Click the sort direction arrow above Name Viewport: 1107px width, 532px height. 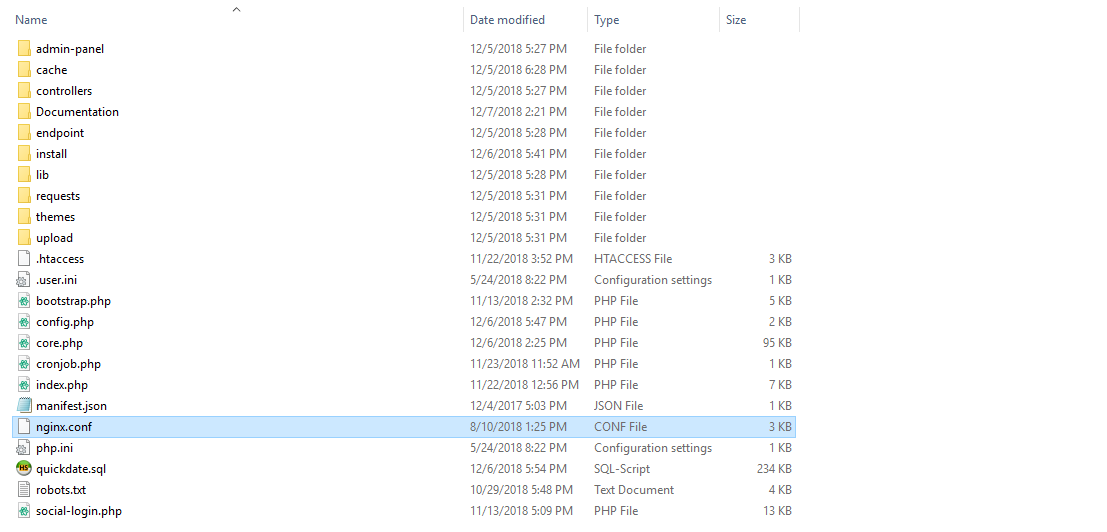click(236, 9)
